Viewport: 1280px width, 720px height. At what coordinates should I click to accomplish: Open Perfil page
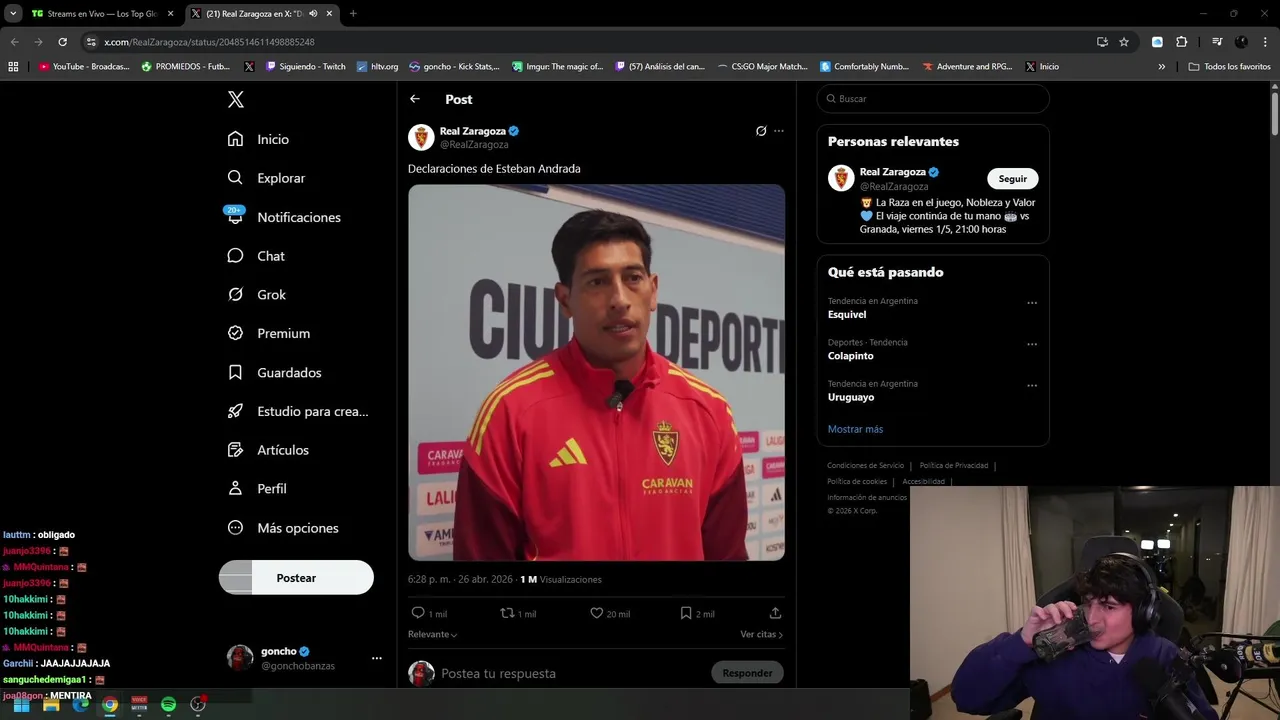257,489
